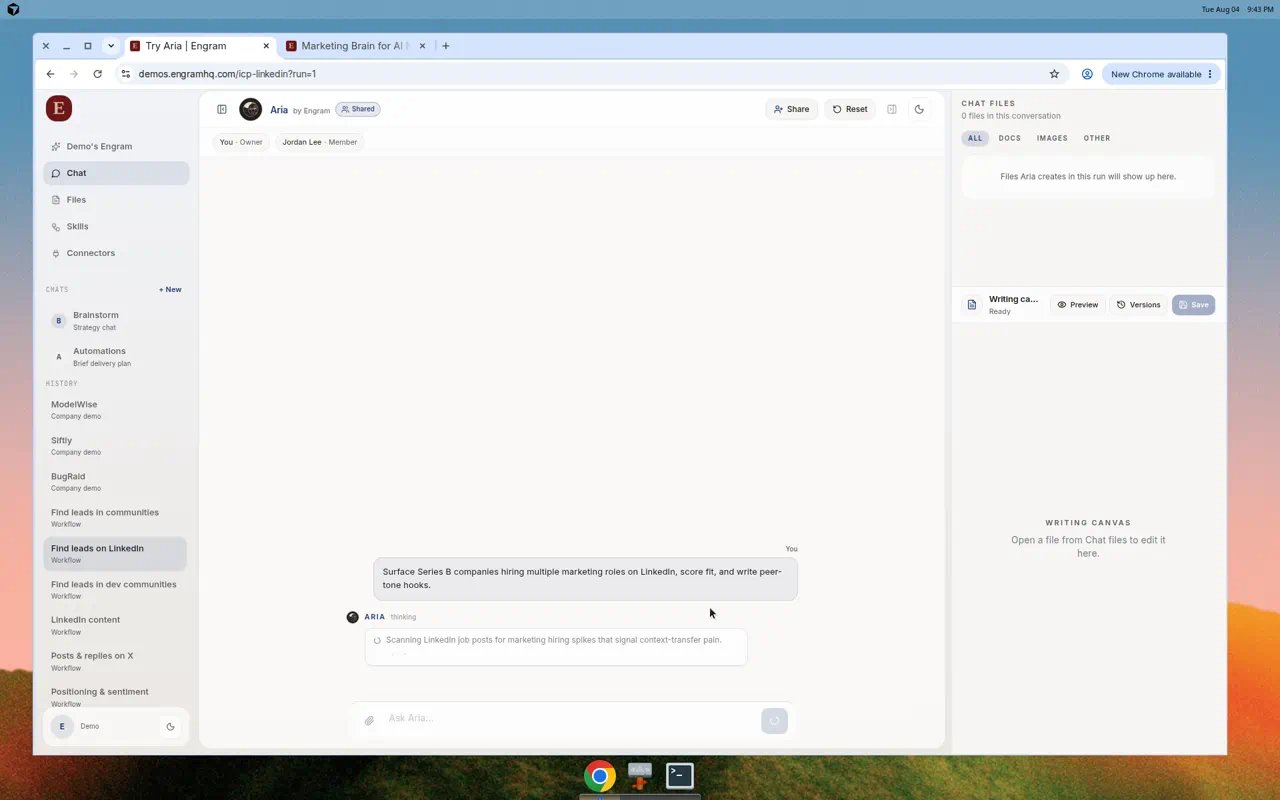Image resolution: width=1280 pixels, height=800 pixels.
Task: Click the user's sent message bubble
Action: [x=585, y=579]
